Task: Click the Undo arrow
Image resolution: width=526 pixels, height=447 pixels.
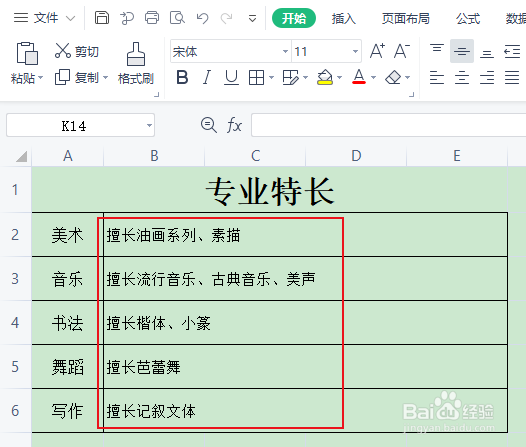Action: 202,18
